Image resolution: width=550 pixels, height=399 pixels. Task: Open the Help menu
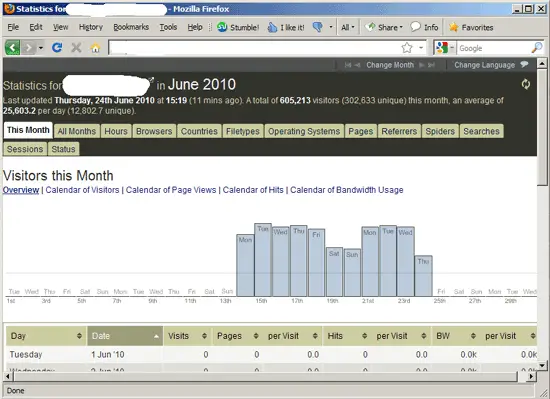[x=195, y=27]
